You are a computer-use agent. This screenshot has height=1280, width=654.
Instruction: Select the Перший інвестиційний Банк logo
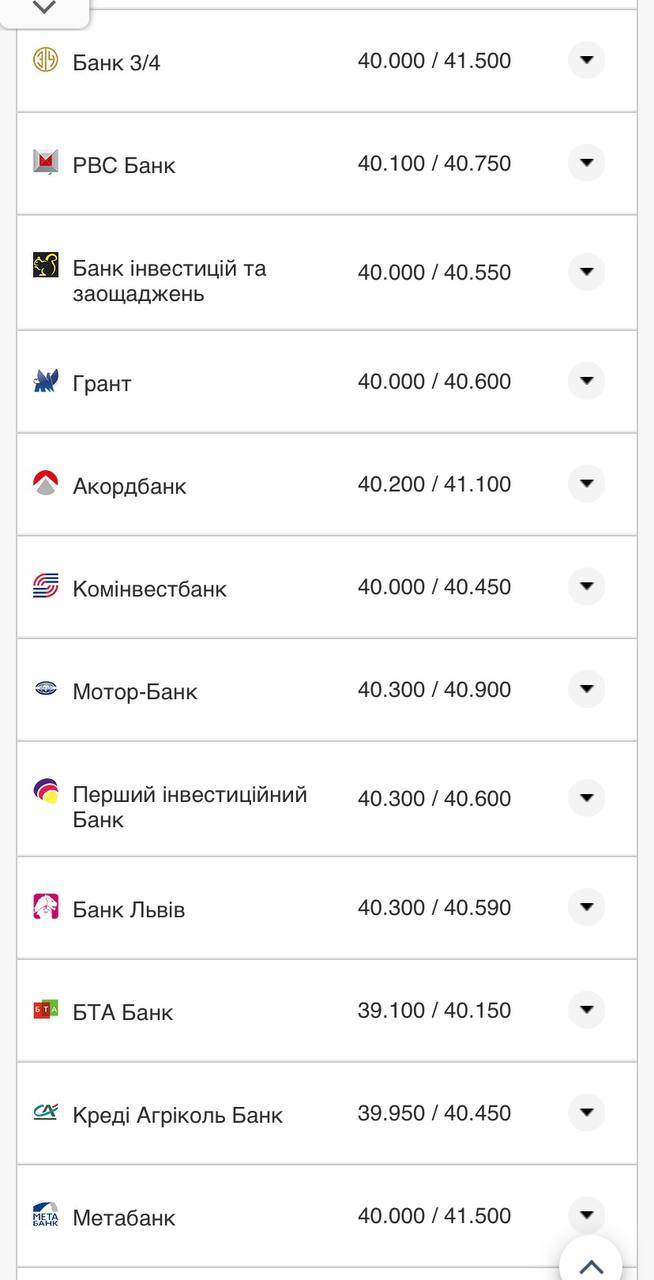coord(44,793)
